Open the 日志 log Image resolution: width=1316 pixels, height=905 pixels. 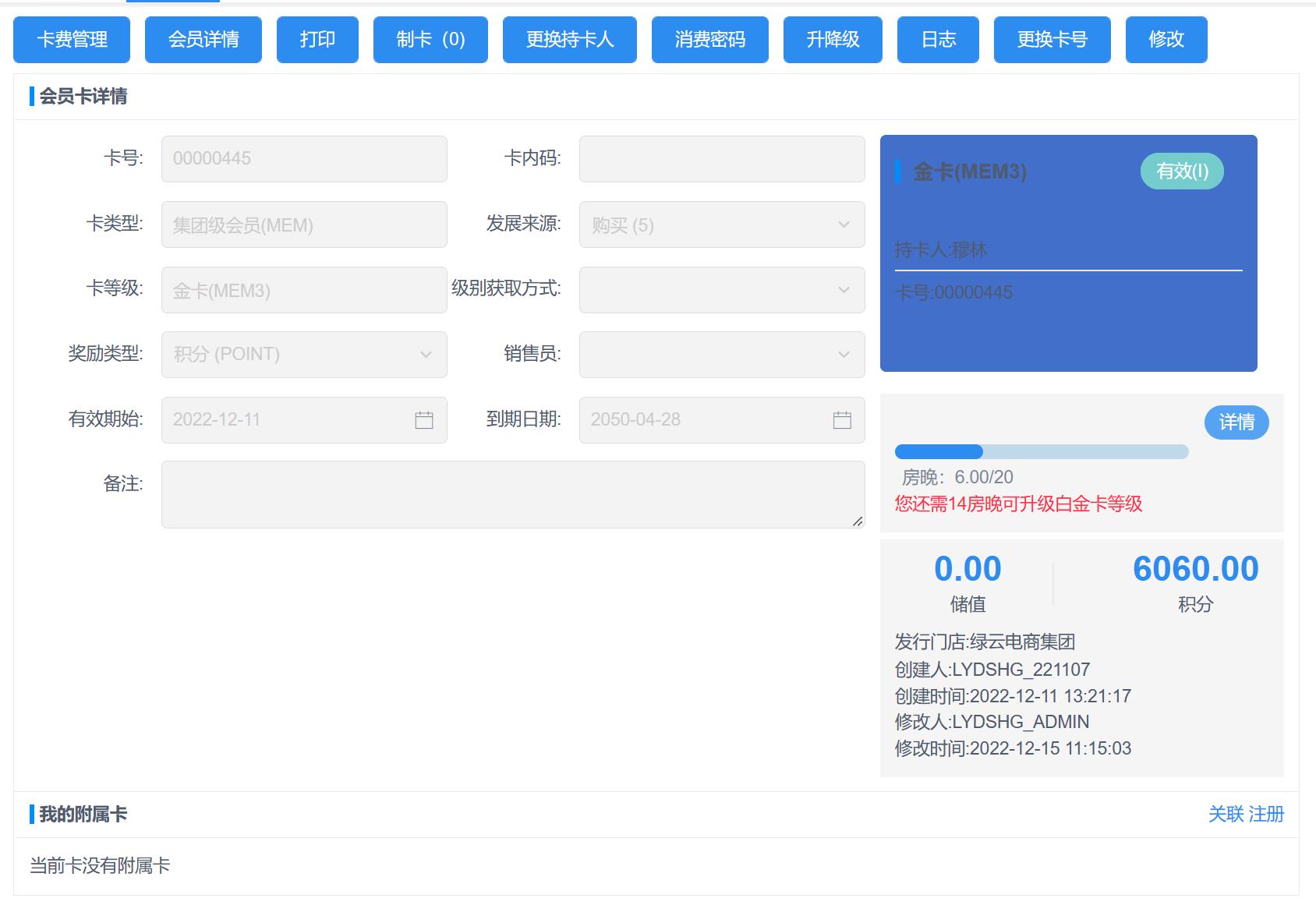point(938,40)
